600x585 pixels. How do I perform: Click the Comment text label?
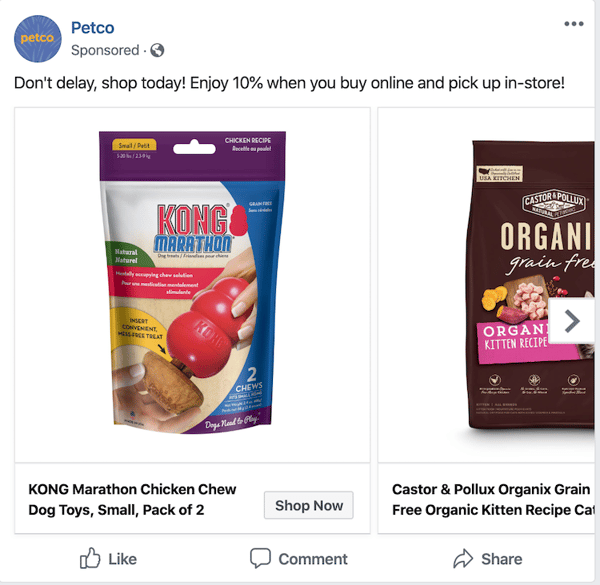[x=313, y=559]
